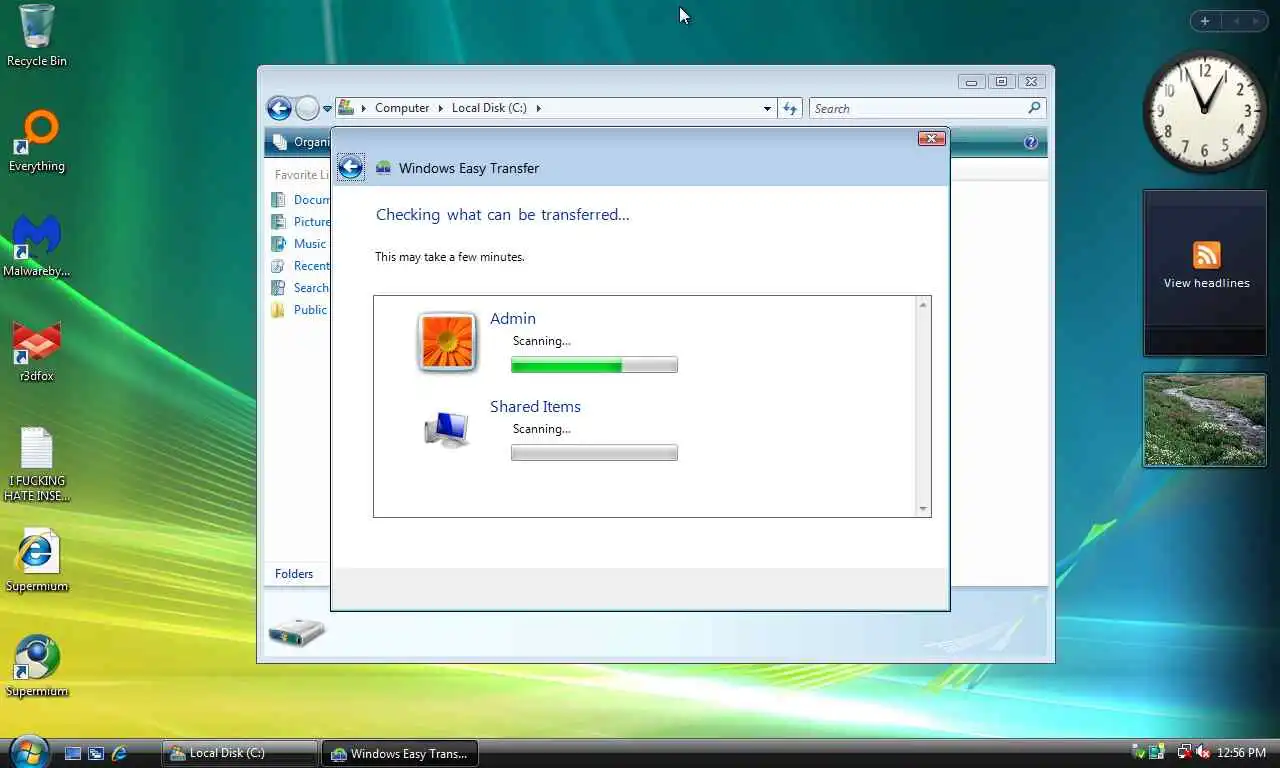1280x768 pixels.
Task: Expand the Folders pane in Explorer
Action: click(x=295, y=574)
